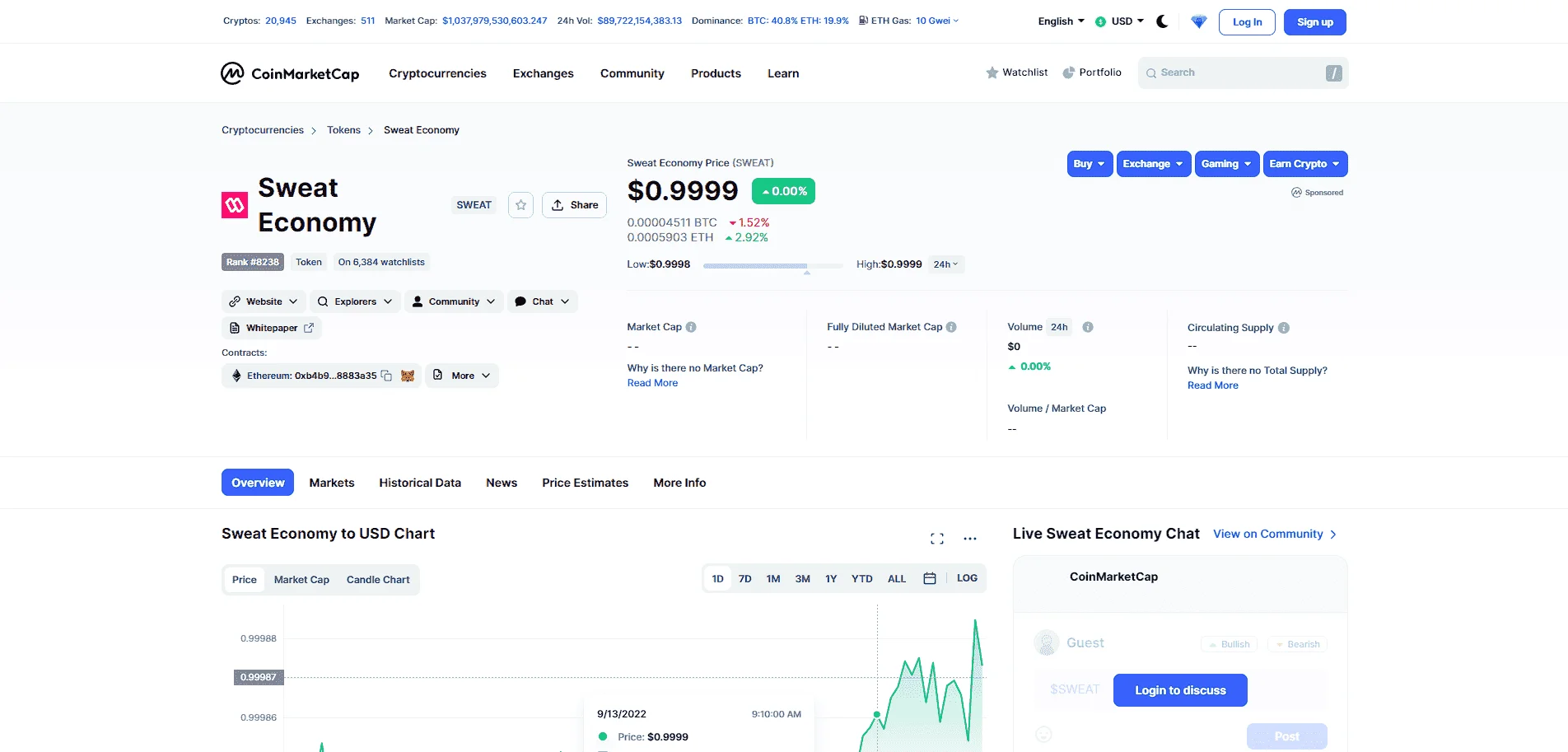This screenshot has height=752, width=1568.
Task: Expand More contracts dropdown
Action: (x=462, y=376)
